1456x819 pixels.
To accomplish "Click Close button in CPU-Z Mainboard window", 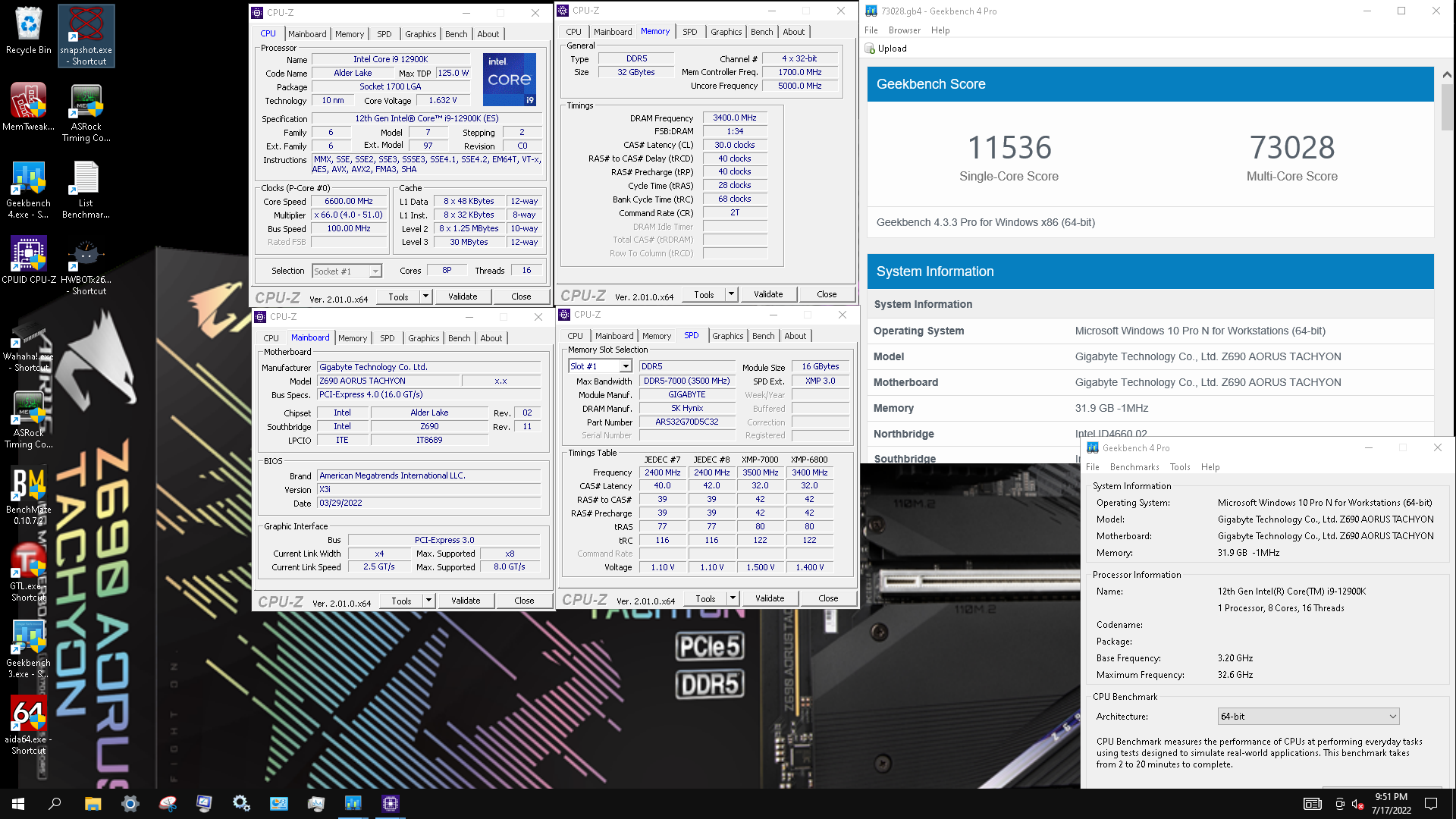I will coord(524,601).
